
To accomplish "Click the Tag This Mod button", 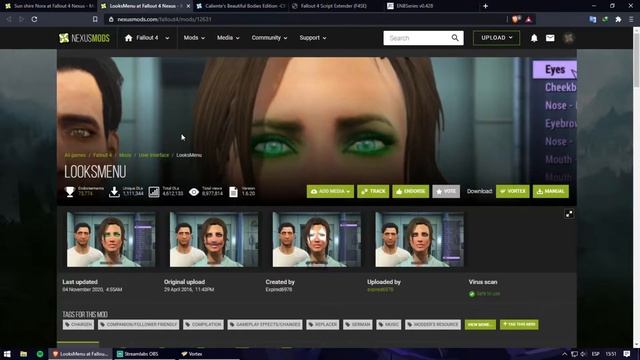I will [x=519, y=324].
